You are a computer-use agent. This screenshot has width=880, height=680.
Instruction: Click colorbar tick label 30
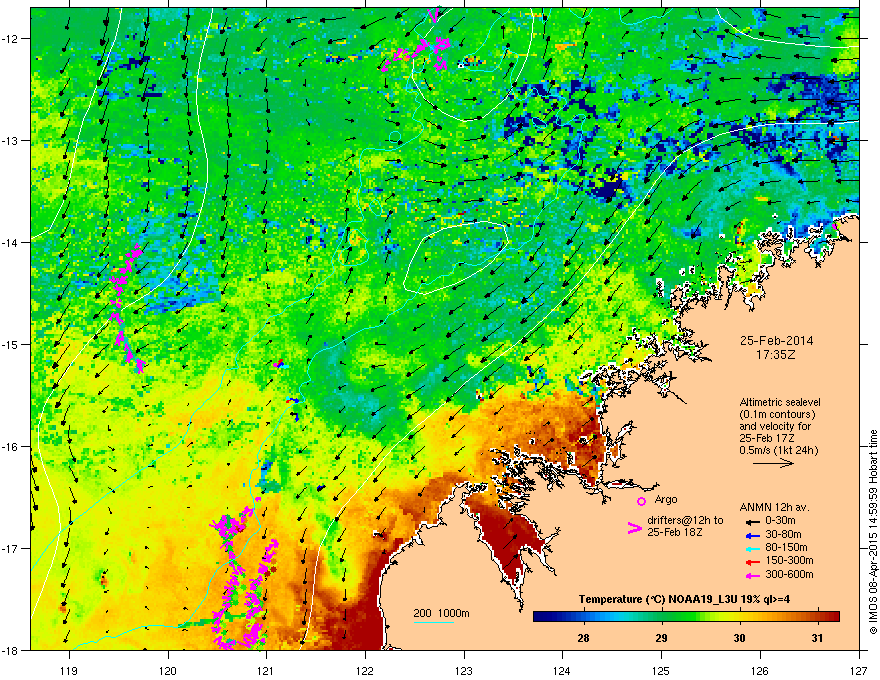740,638
